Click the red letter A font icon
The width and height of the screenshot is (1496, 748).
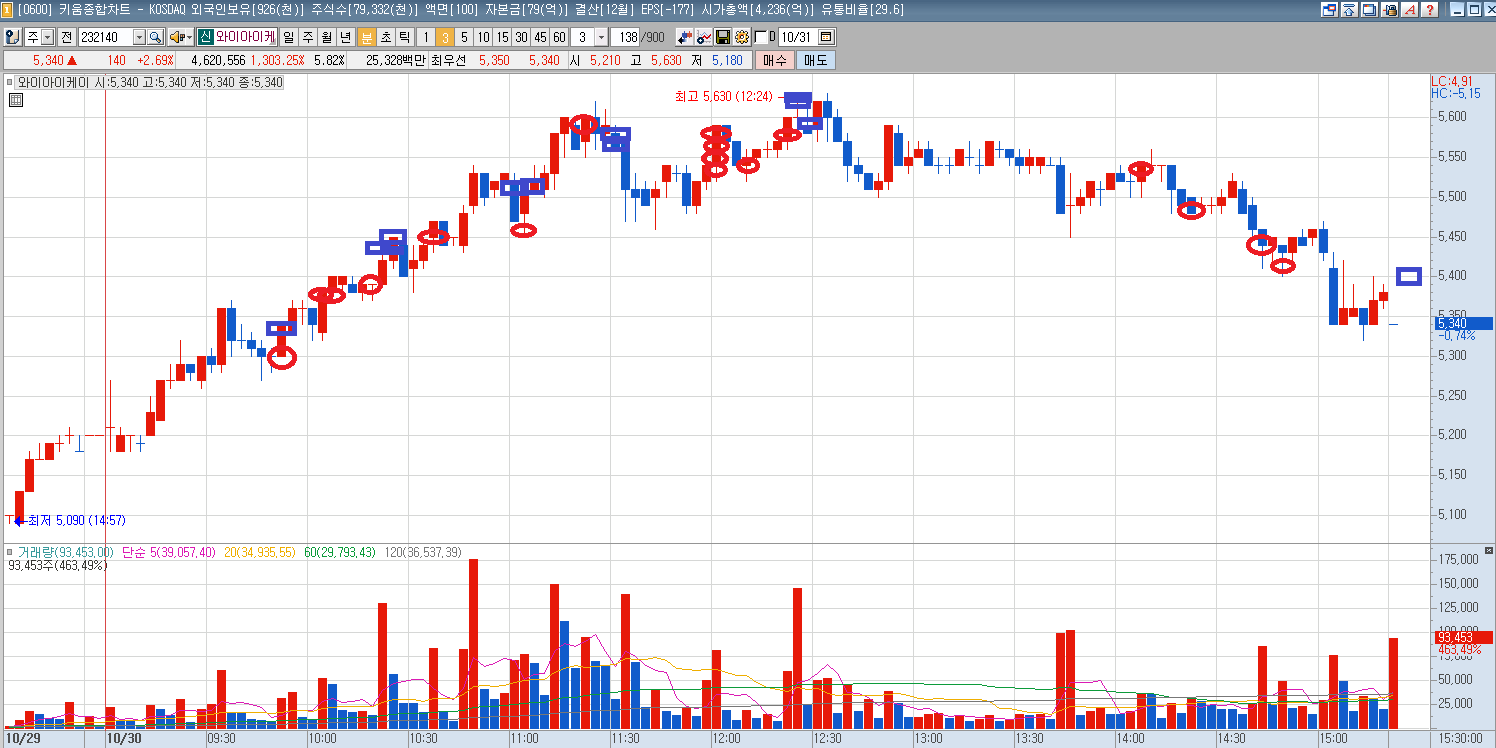coord(1409,9)
